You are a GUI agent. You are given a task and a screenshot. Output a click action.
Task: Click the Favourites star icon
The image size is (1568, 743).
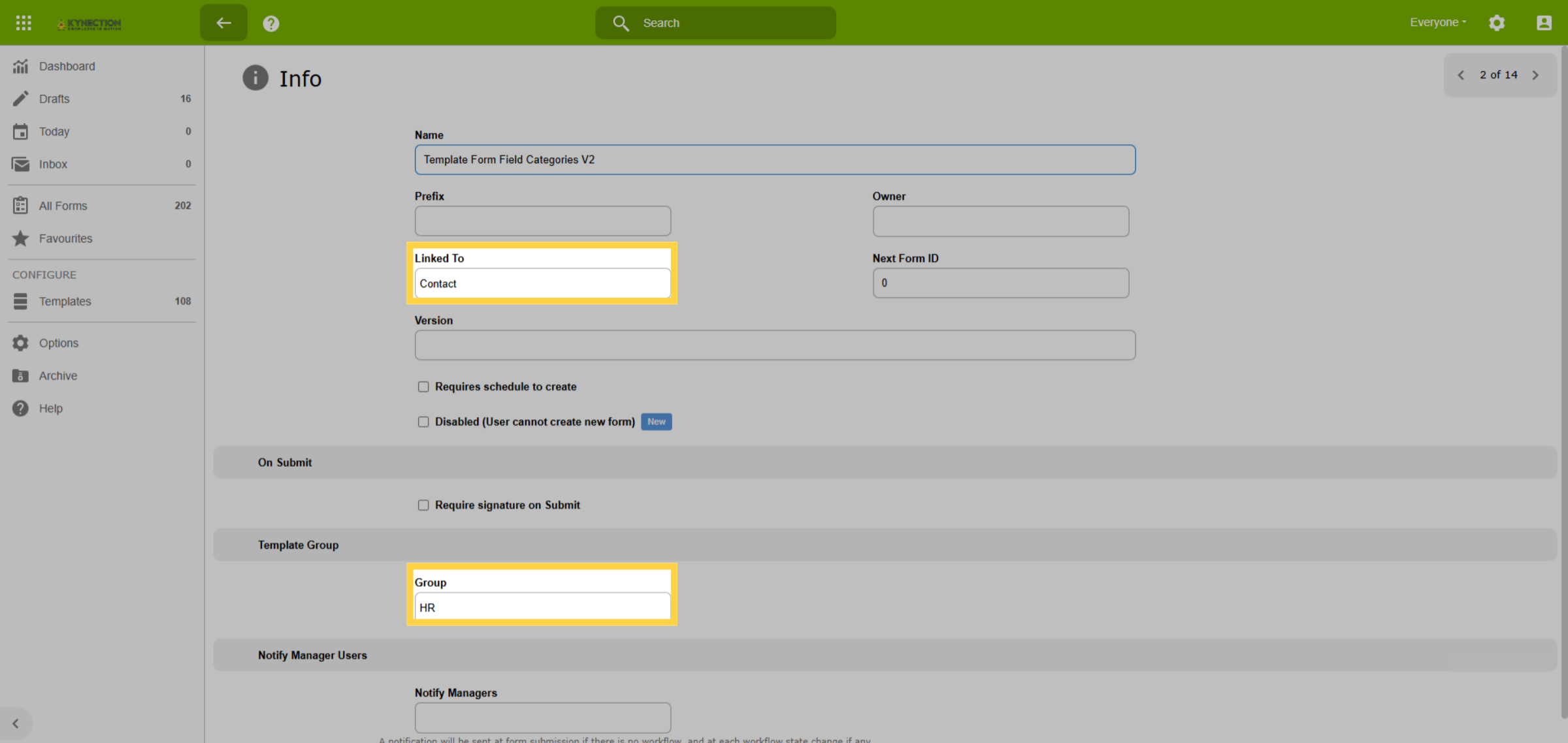[21, 238]
